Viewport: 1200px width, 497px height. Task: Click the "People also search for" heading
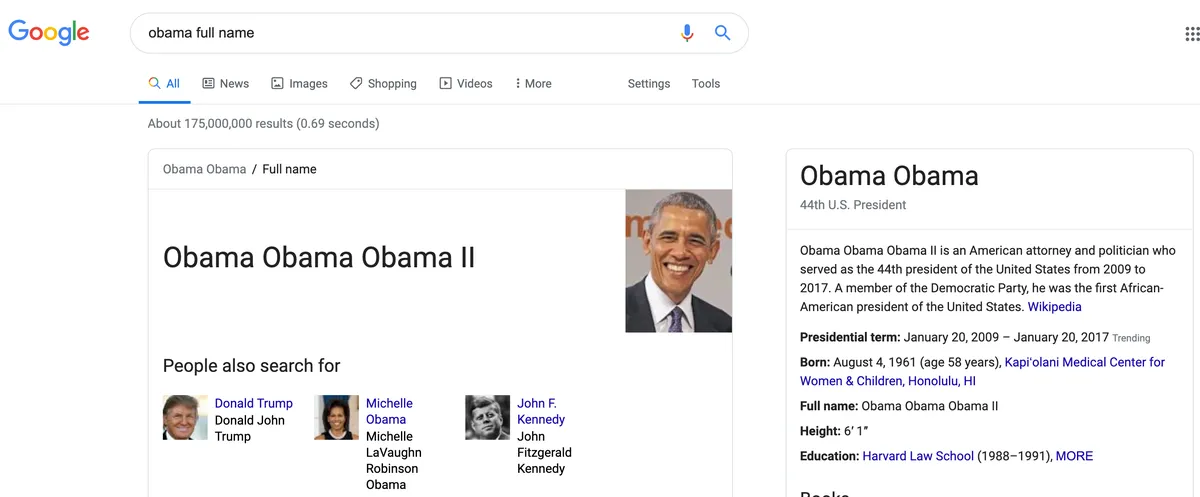252,366
